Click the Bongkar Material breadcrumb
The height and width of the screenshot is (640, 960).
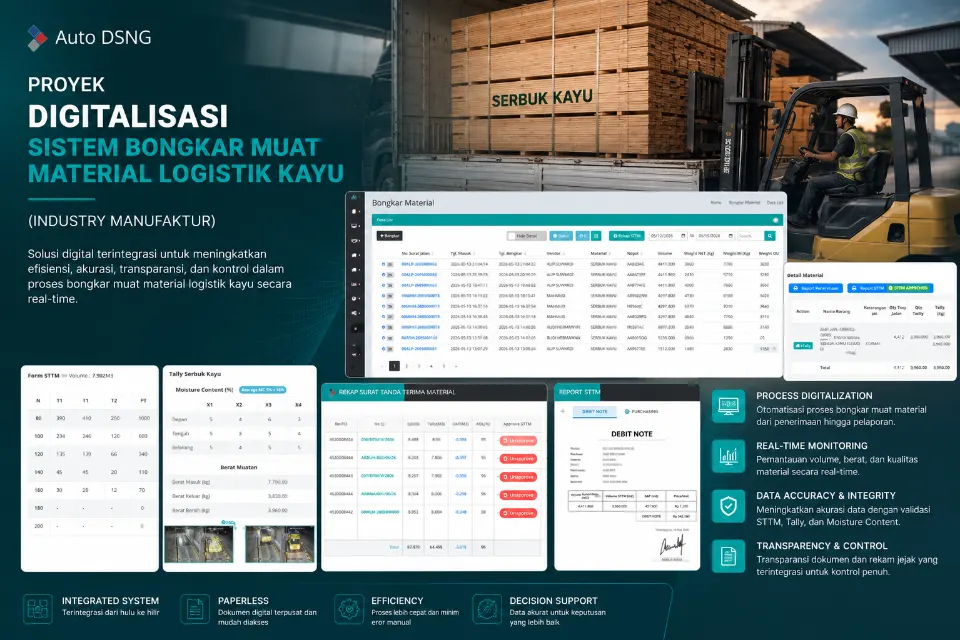click(x=744, y=203)
